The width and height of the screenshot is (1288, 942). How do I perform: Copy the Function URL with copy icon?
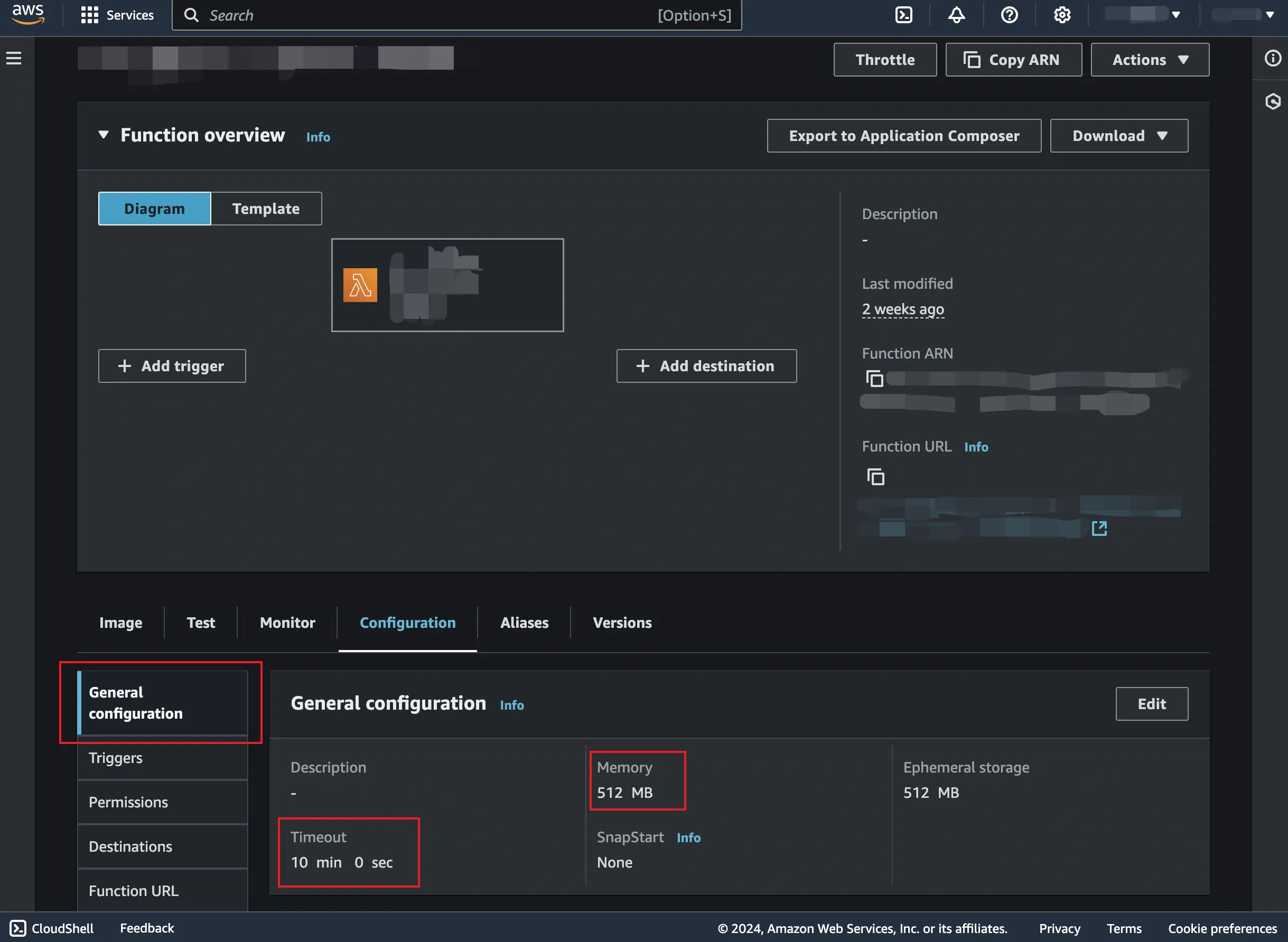[x=875, y=477]
